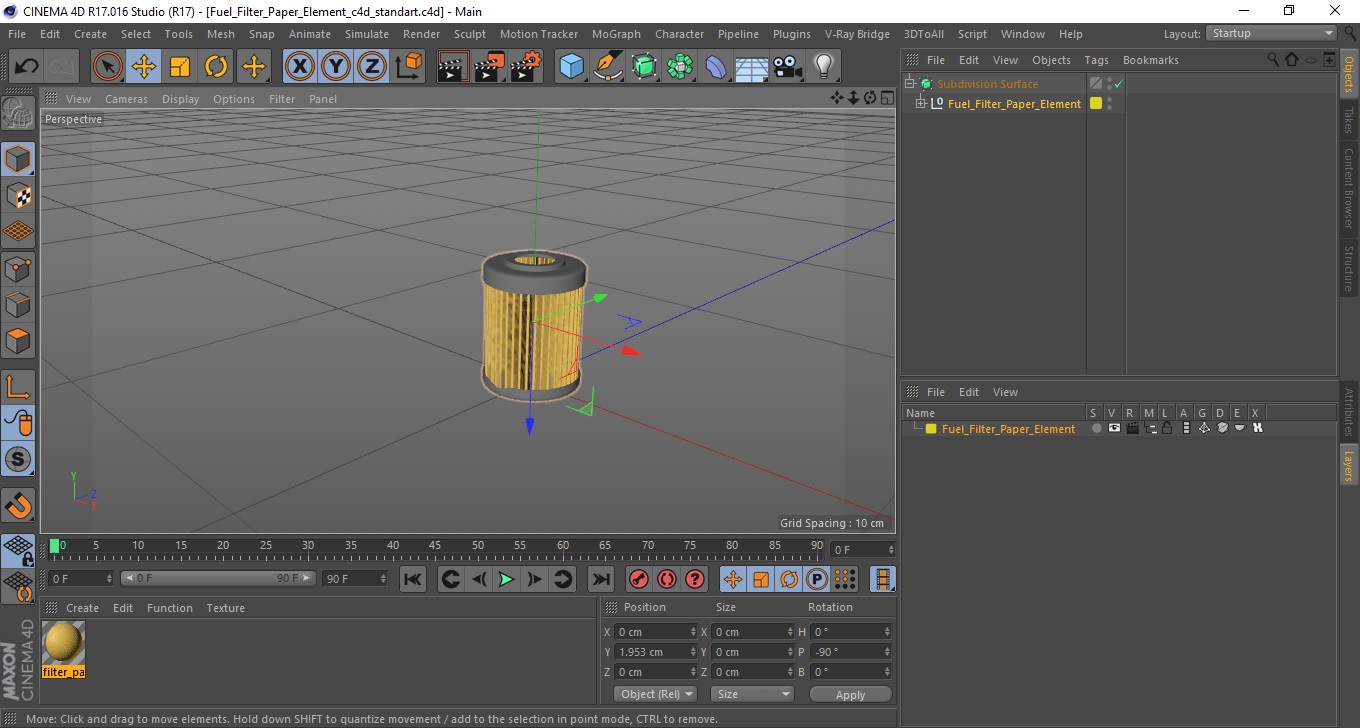Viewport: 1360px width, 728px height.
Task: Click yellow layer color swatch in Layers
Action: point(931,429)
